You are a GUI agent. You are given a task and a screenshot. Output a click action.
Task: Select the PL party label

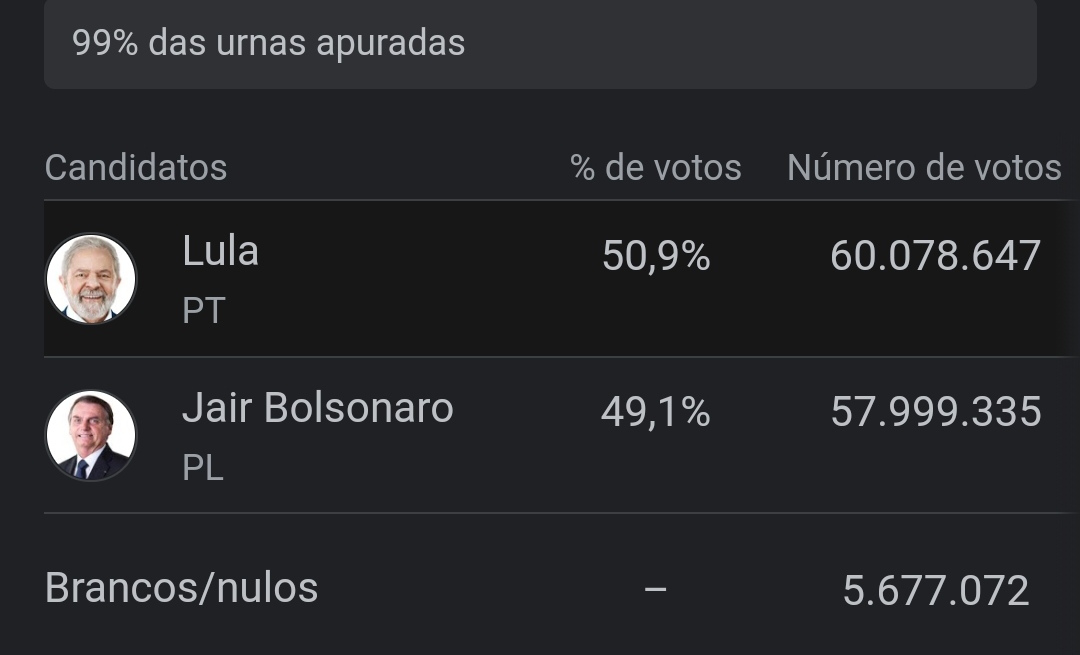tap(203, 467)
